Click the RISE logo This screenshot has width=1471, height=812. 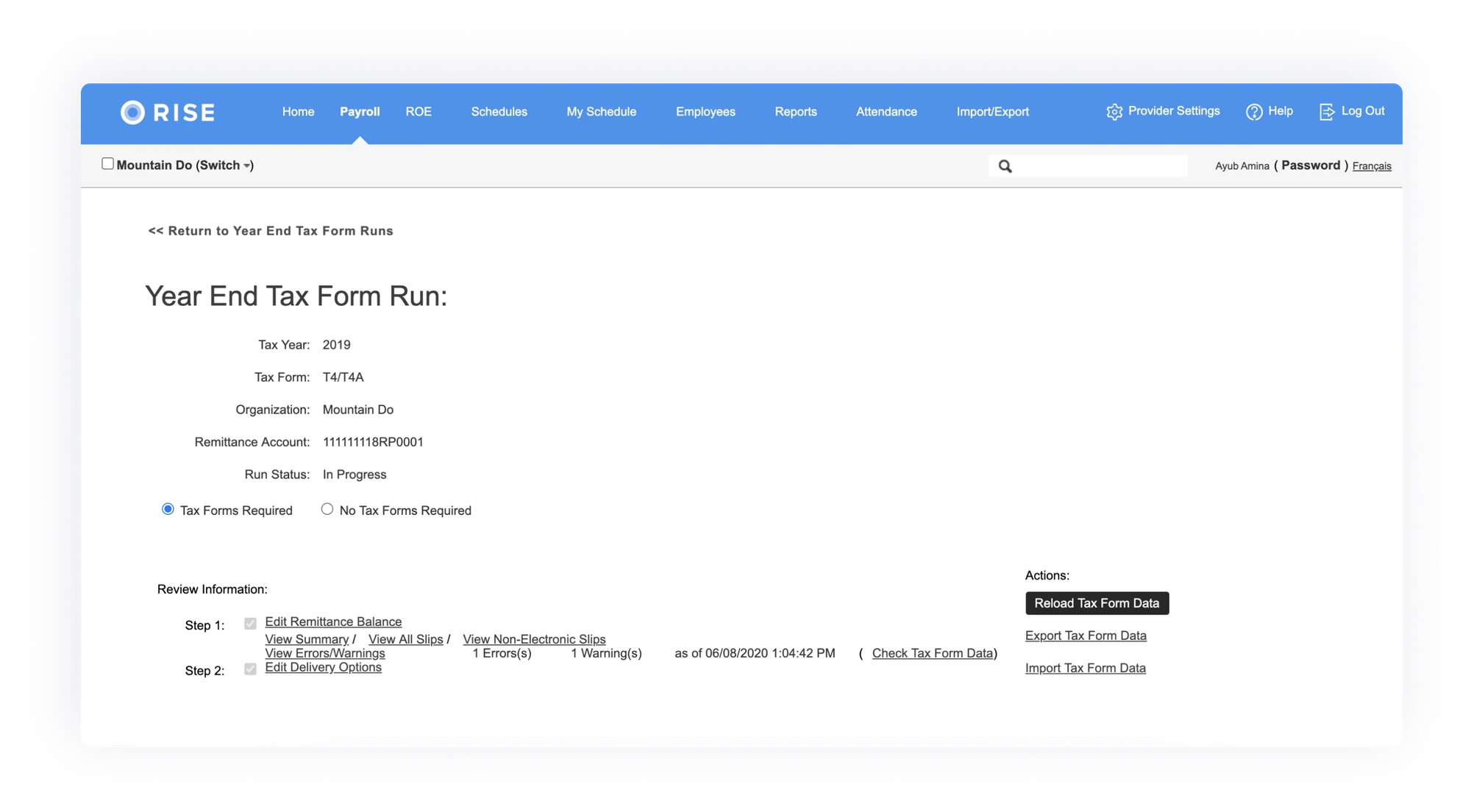(x=168, y=112)
